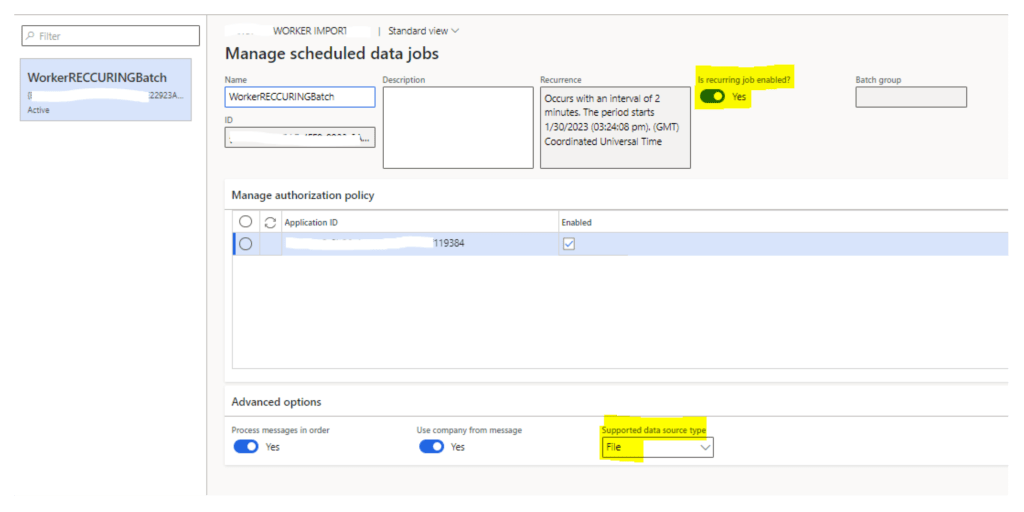Image resolution: width=1024 pixels, height=512 pixels.
Task: Select the row circle for Application ID row
Action: (x=246, y=244)
